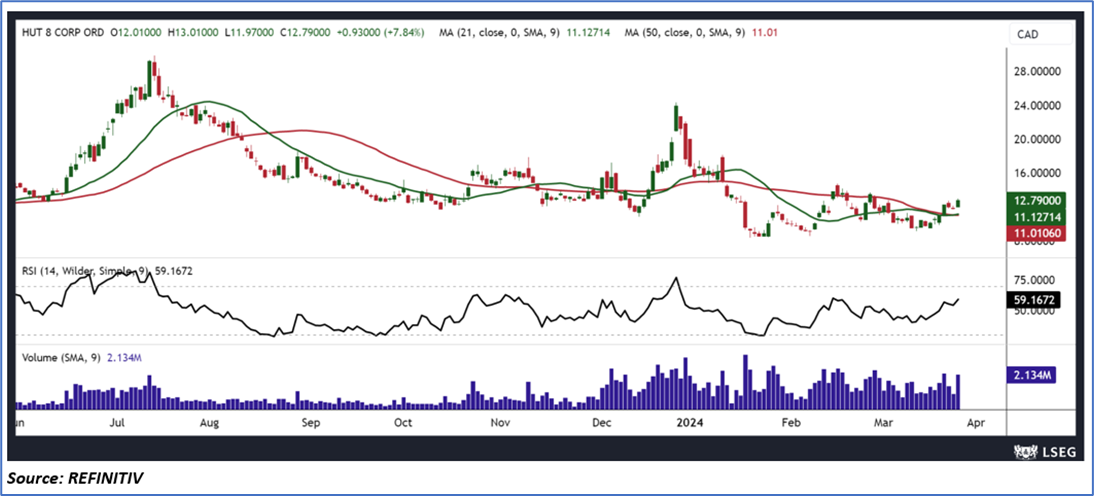The width and height of the screenshot is (1094, 496).
Task: Click the Dec label on time axis
Action: pyautogui.click(x=601, y=423)
